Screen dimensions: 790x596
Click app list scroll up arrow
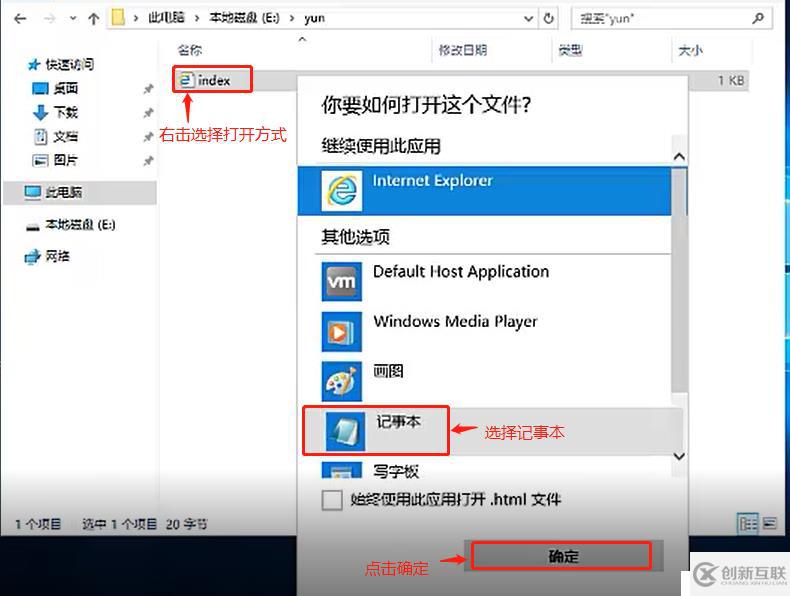point(679,156)
